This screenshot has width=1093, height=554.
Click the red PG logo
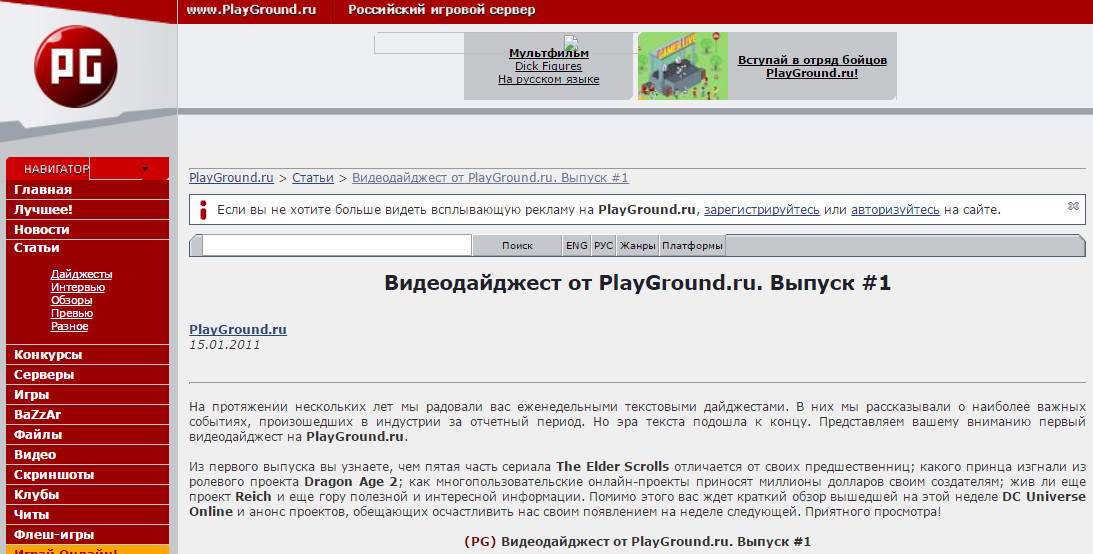point(75,67)
